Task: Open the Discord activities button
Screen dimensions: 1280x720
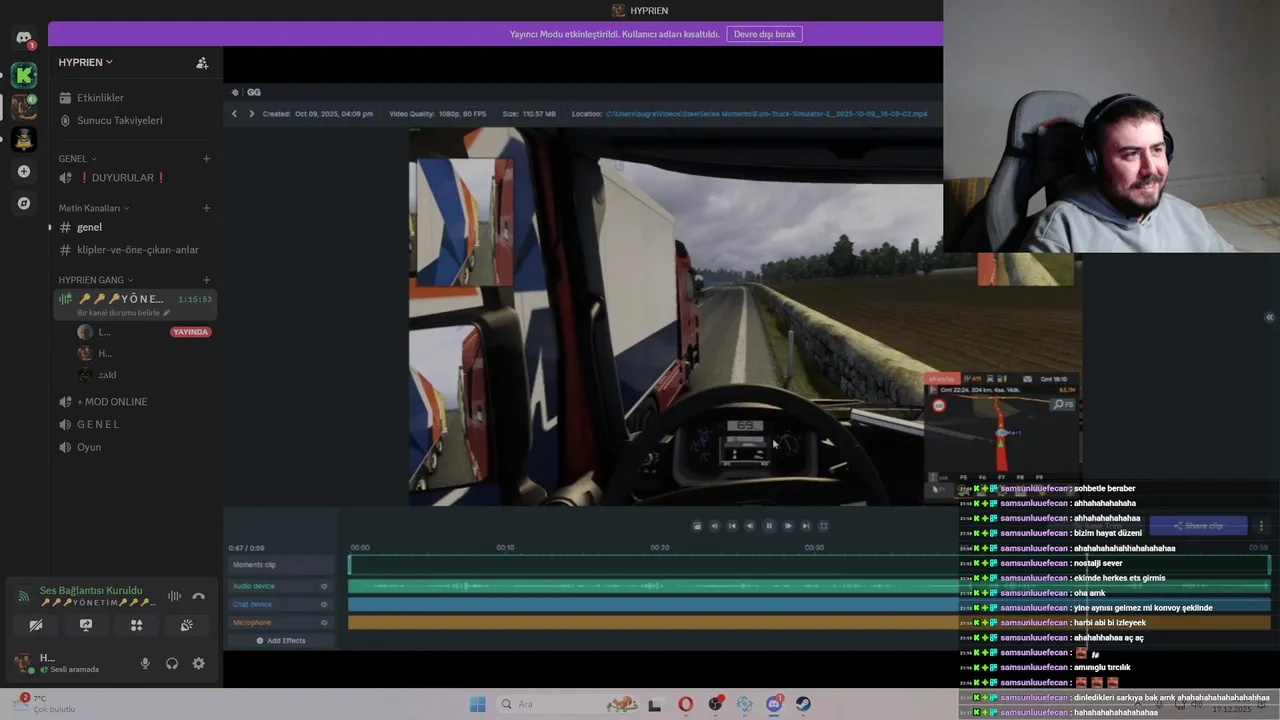Action: (136, 626)
